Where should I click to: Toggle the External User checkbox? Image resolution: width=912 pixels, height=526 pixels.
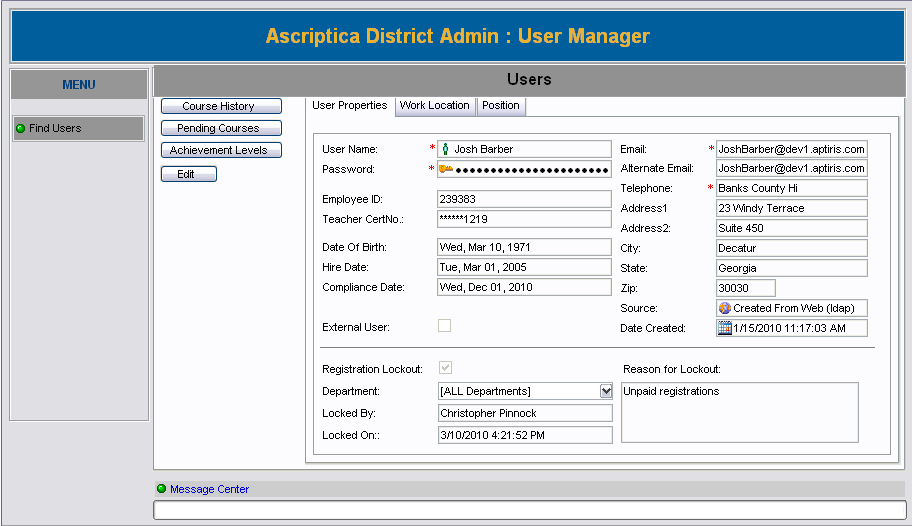(x=445, y=326)
